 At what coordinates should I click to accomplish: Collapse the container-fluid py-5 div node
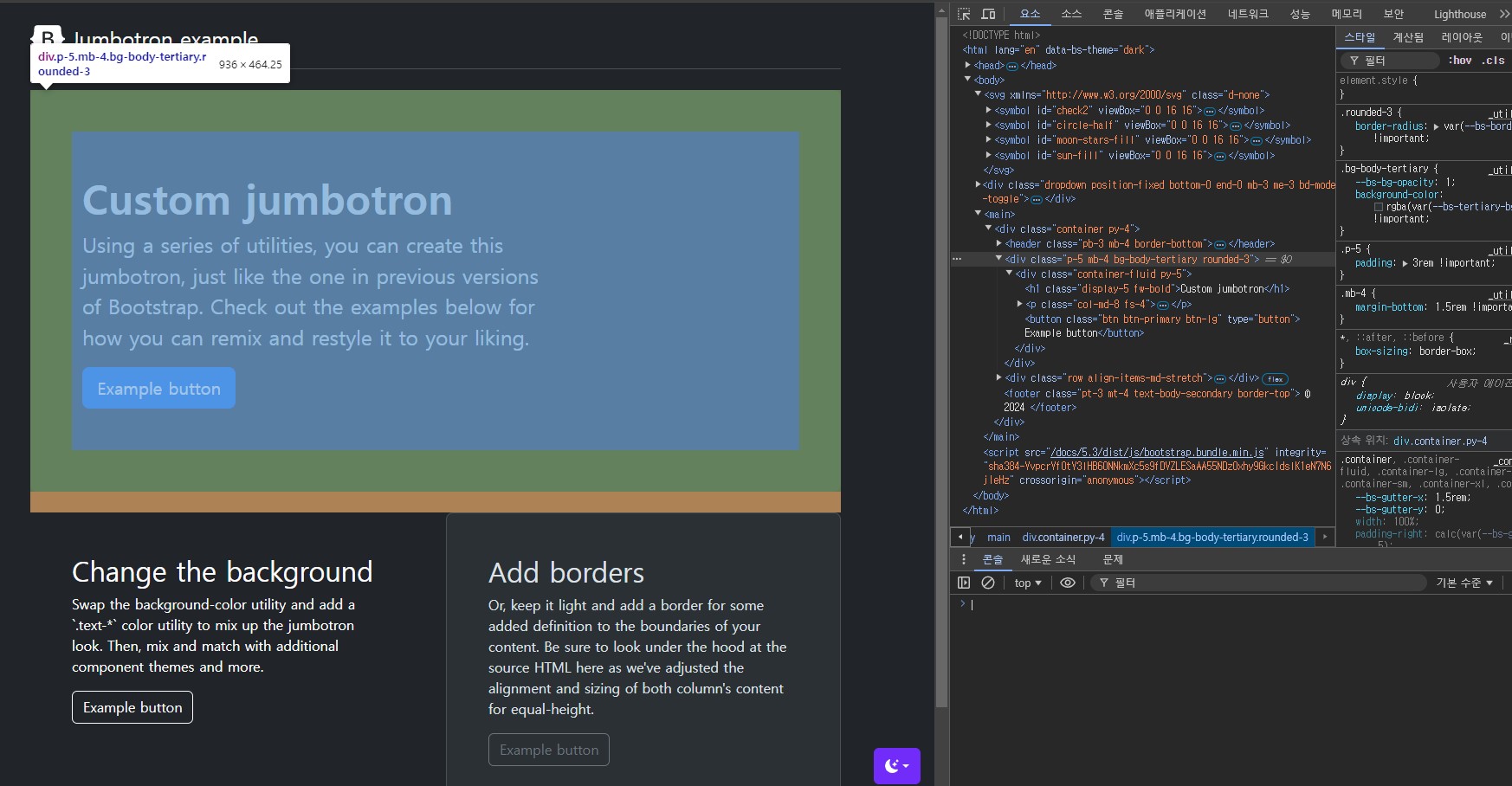point(1010,274)
